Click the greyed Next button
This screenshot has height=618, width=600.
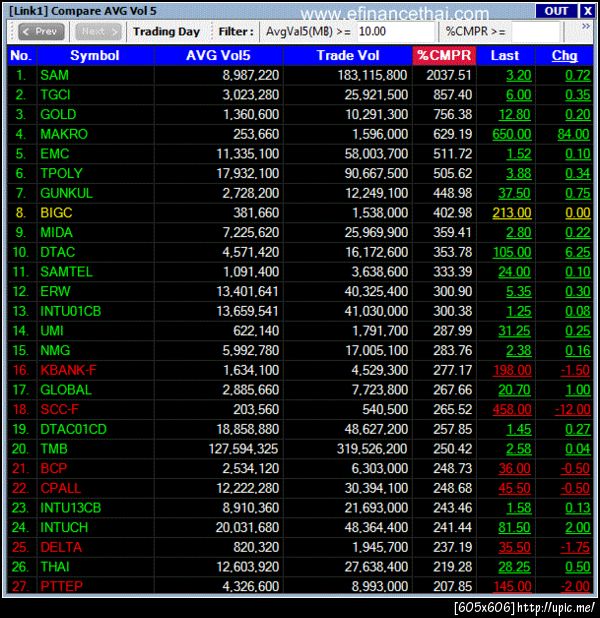pos(98,32)
